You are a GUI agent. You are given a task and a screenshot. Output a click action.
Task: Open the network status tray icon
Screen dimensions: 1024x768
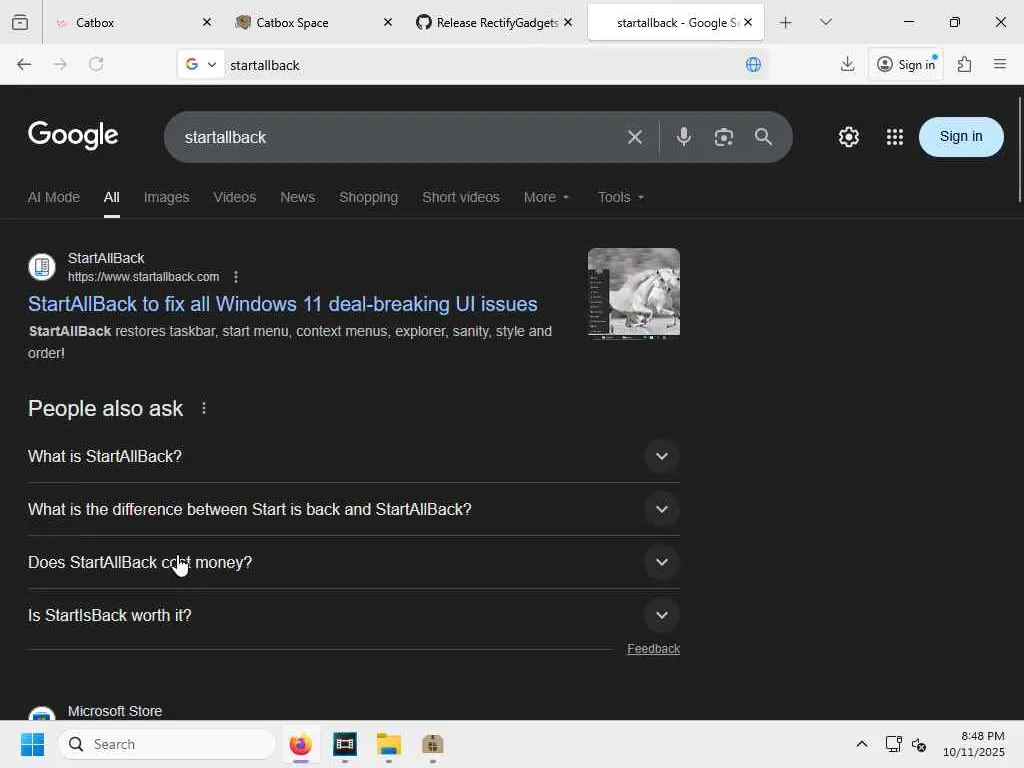[x=893, y=744]
